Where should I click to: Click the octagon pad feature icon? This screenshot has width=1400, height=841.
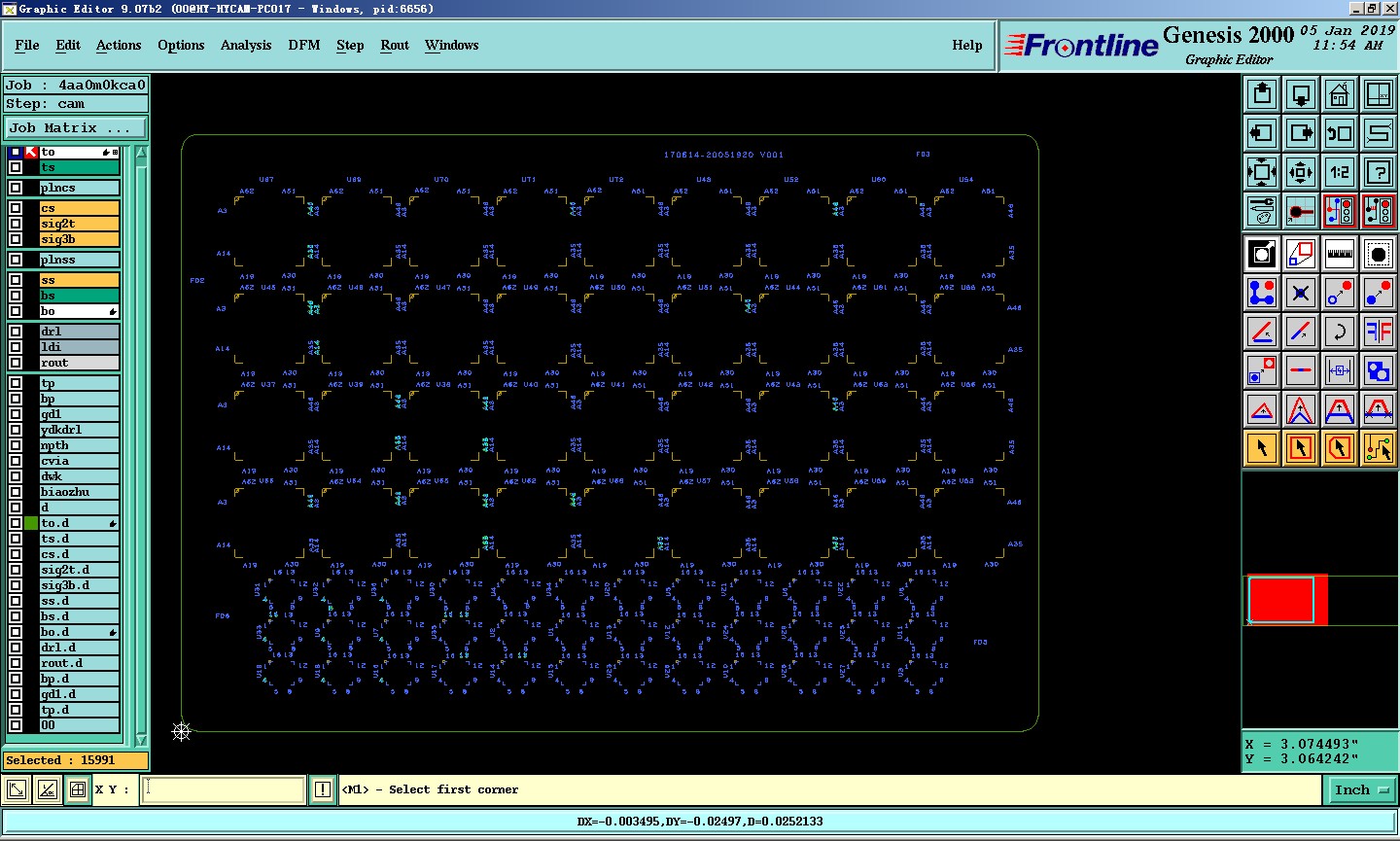1379,254
